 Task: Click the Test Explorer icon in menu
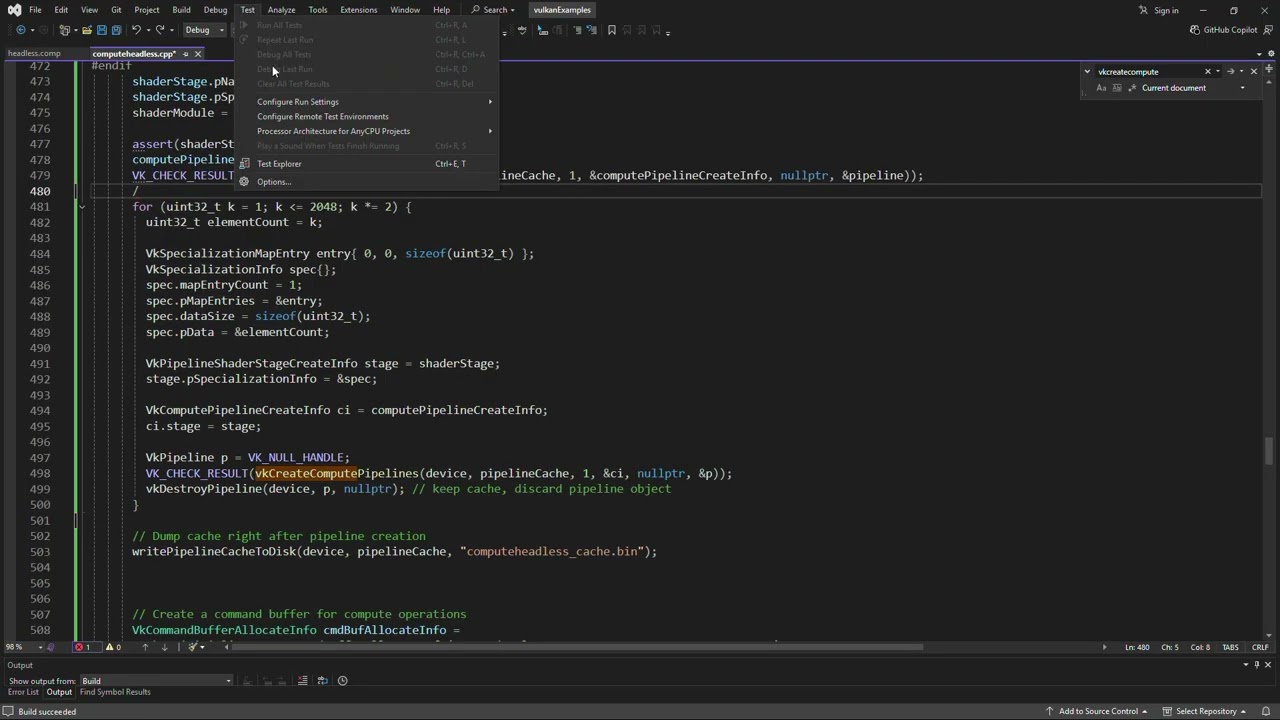pos(244,164)
